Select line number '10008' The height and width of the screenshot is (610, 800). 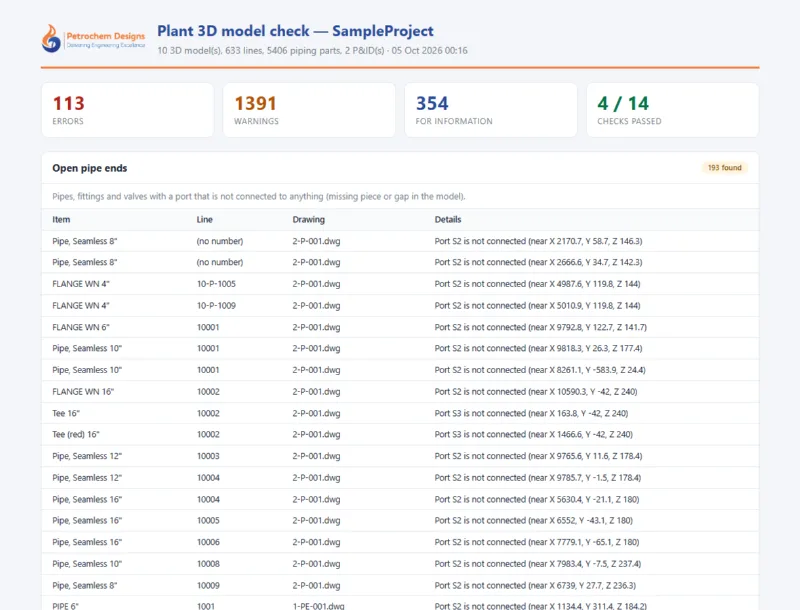pos(208,564)
